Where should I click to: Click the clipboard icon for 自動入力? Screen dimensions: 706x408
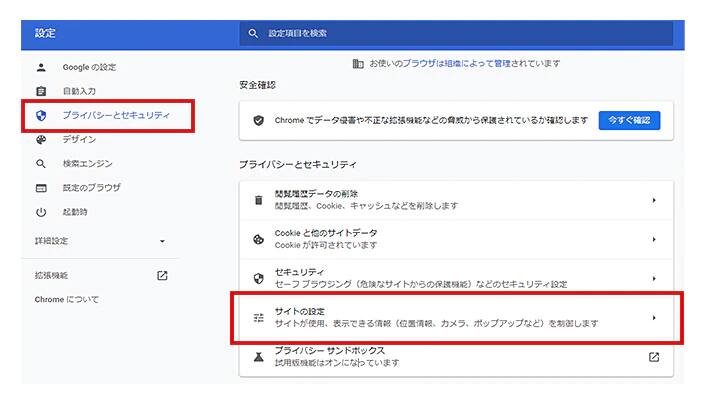41,91
